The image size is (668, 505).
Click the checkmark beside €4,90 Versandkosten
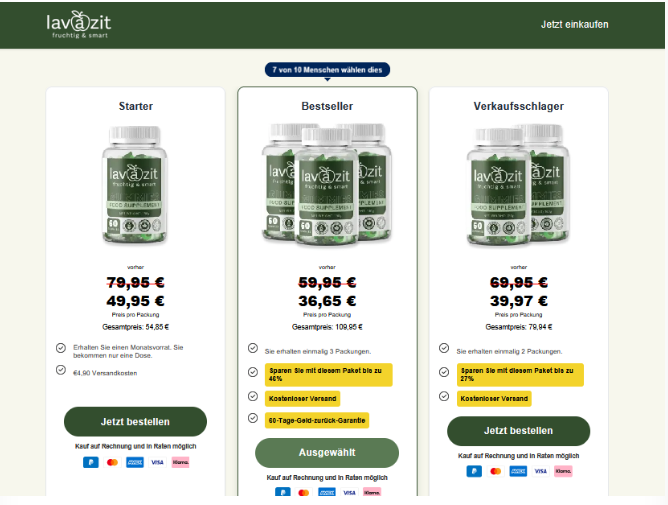[61, 370]
